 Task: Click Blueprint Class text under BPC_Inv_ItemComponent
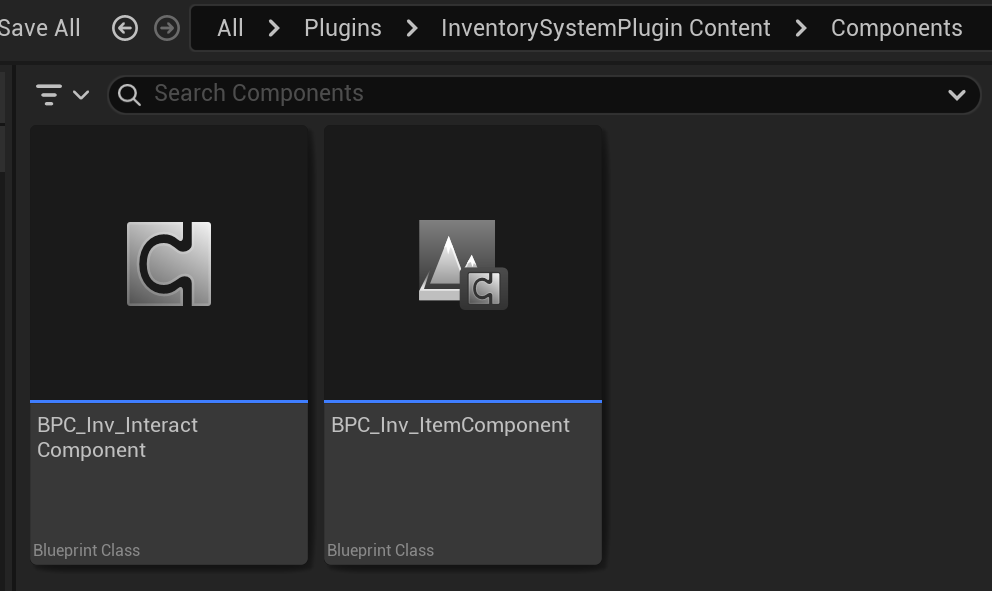point(381,550)
